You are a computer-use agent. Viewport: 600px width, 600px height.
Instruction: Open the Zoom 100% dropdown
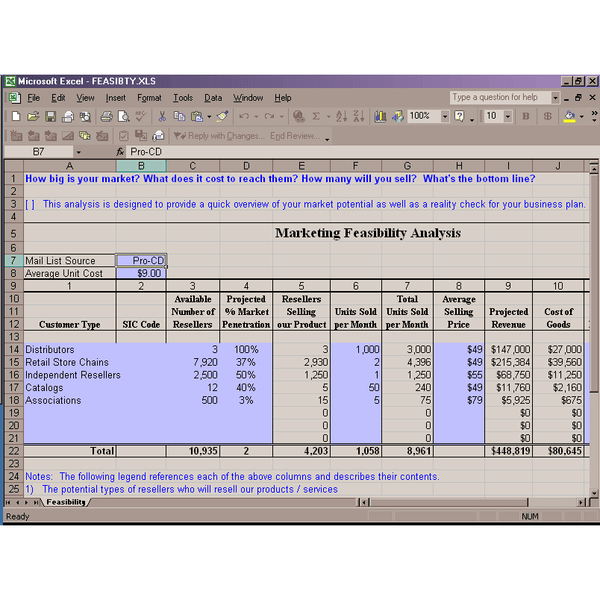pyautogui.click(x=445, y=116)
